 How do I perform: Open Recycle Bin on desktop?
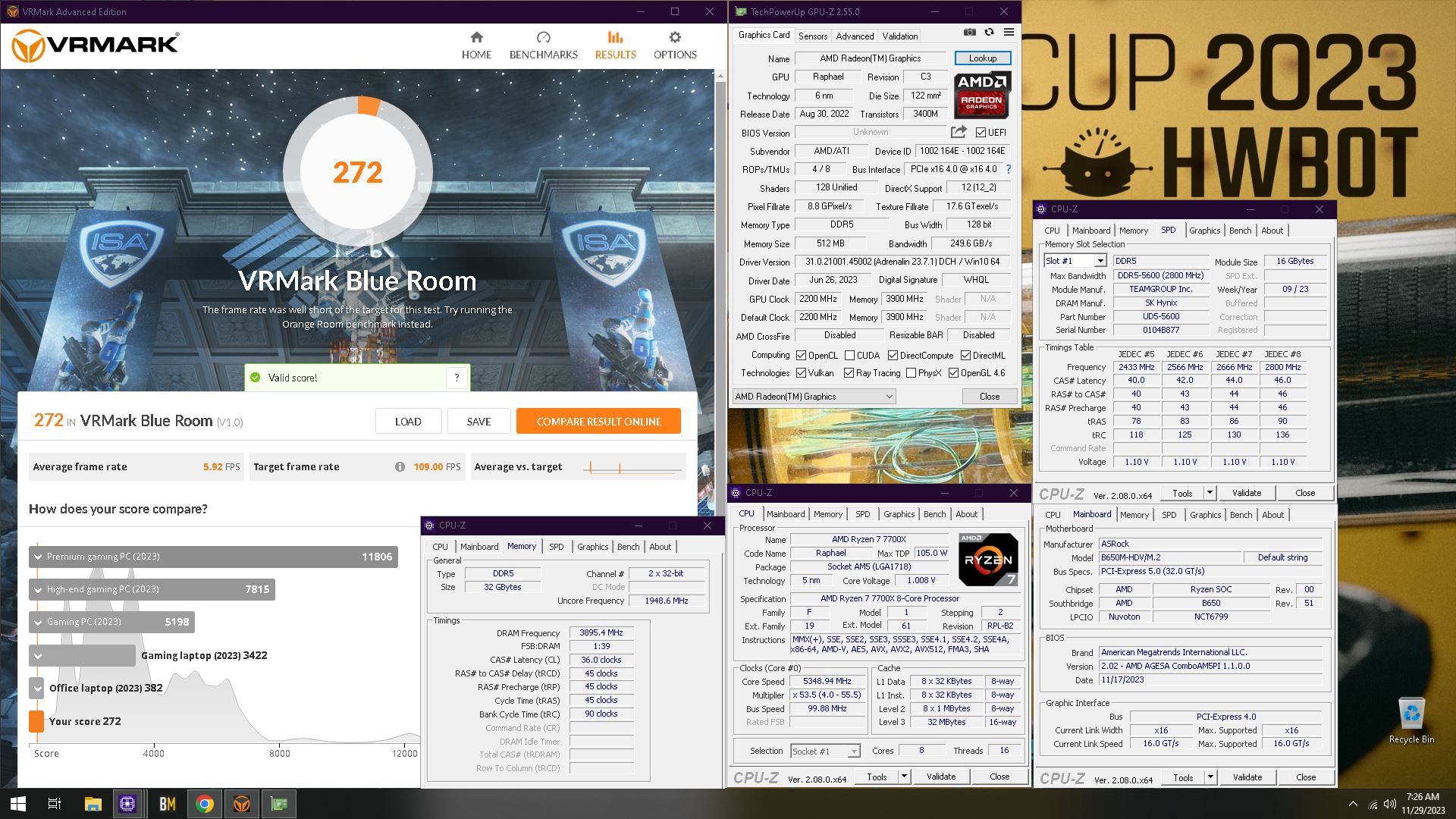[x=1411, y=720]
